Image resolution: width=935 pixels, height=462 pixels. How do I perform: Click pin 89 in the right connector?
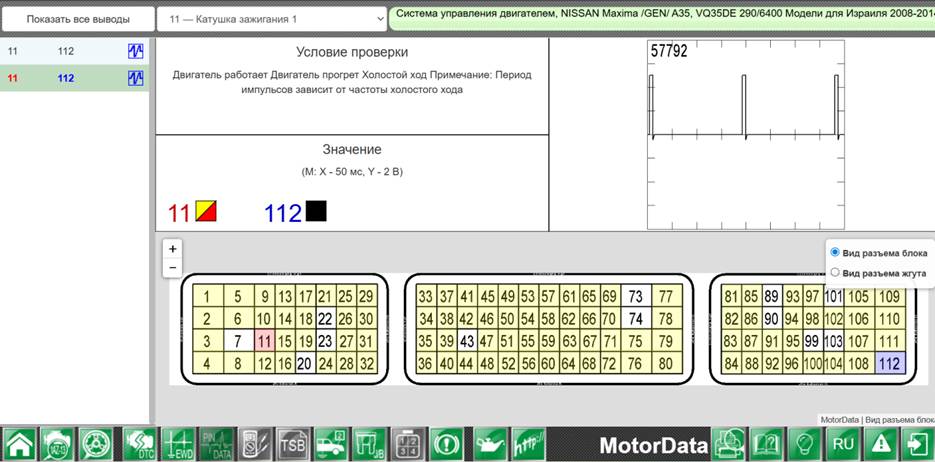tap(772, 296)
